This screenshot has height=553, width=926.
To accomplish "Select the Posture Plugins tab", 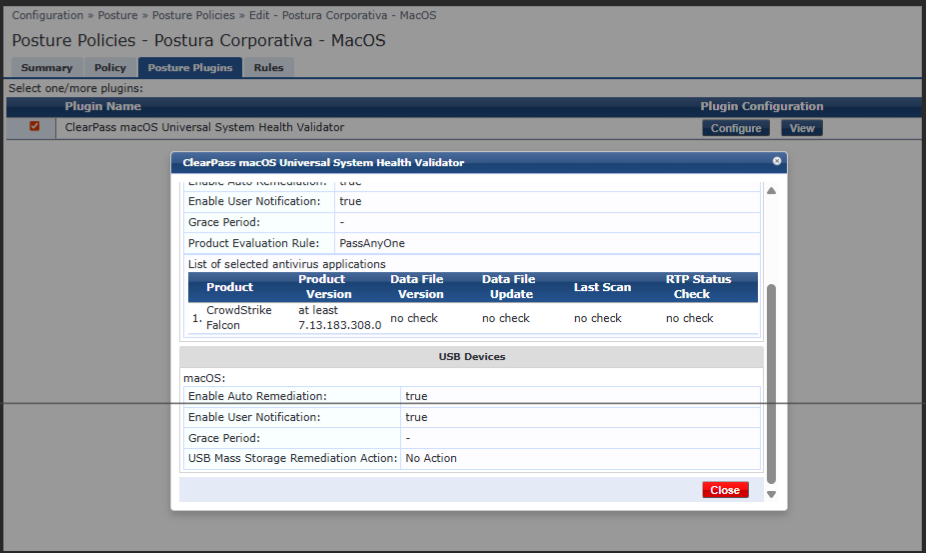I will click(x=190, y=67).
